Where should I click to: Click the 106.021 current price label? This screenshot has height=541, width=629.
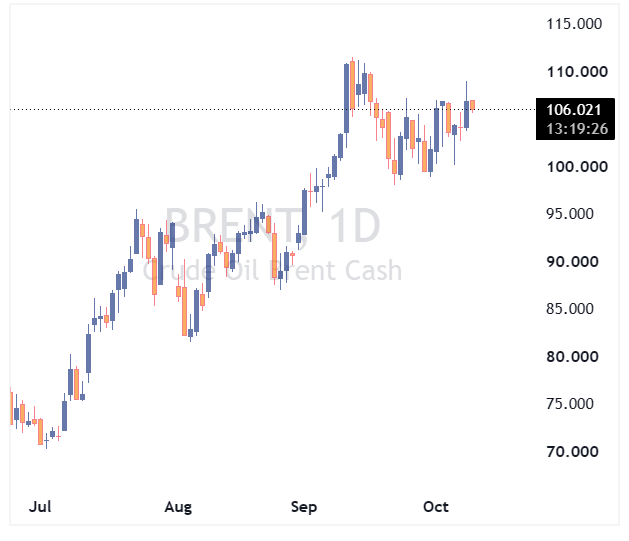tap(574, 109)
